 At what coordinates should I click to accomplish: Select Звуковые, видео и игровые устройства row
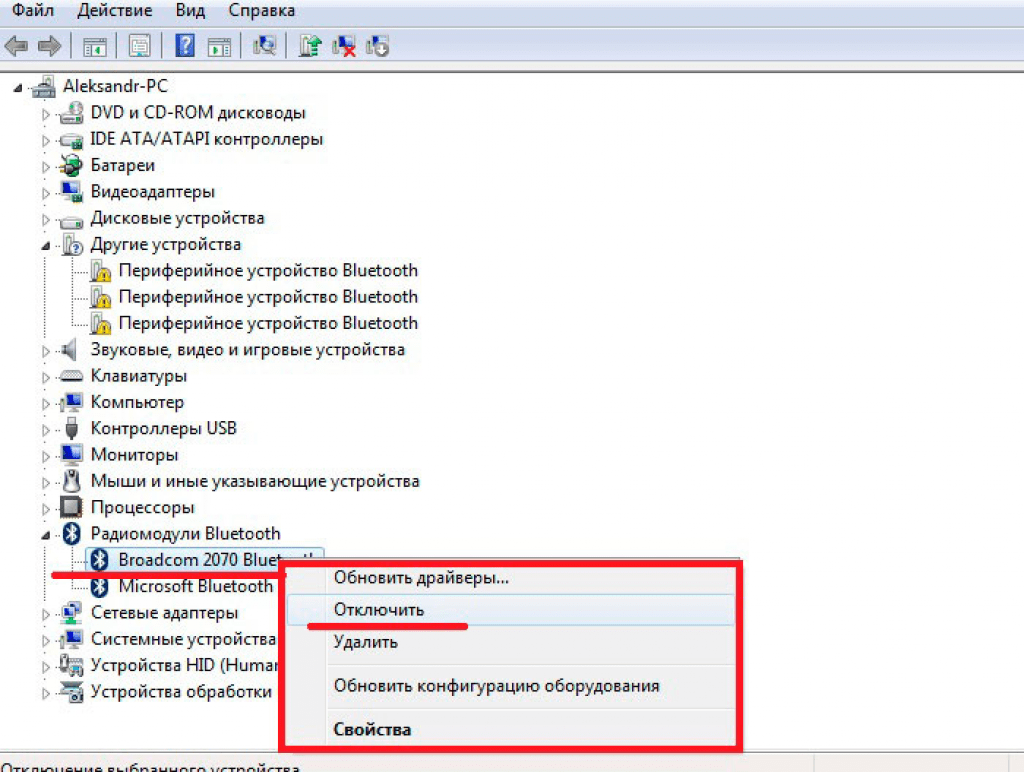pos(248,350)
